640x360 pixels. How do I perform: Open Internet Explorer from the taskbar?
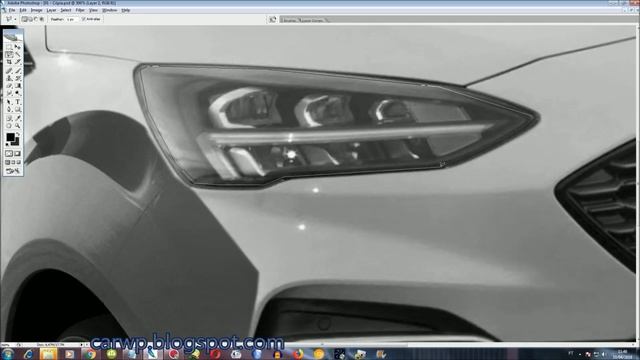[28, 354]
